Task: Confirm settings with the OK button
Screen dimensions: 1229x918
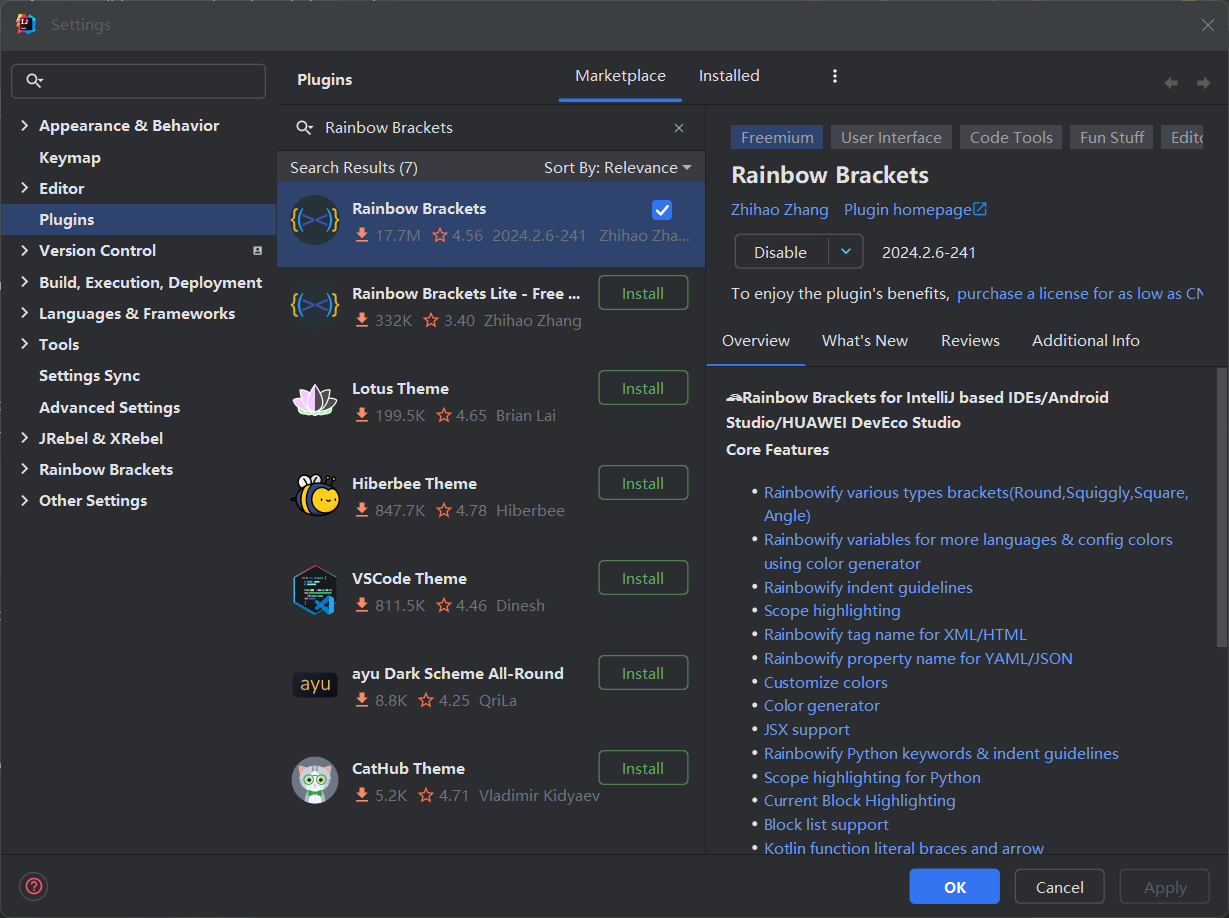Action: pyautogui.click(x=954, y=887)
